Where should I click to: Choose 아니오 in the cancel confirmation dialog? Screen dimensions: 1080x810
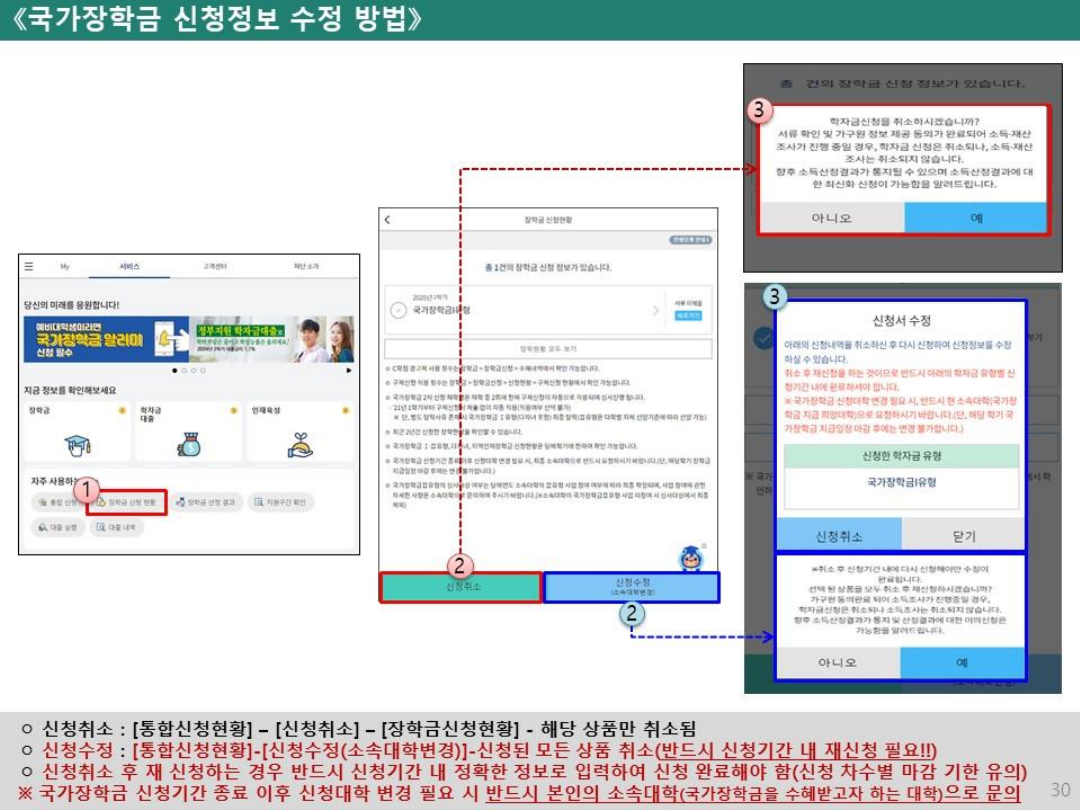[x=831, y=218]
